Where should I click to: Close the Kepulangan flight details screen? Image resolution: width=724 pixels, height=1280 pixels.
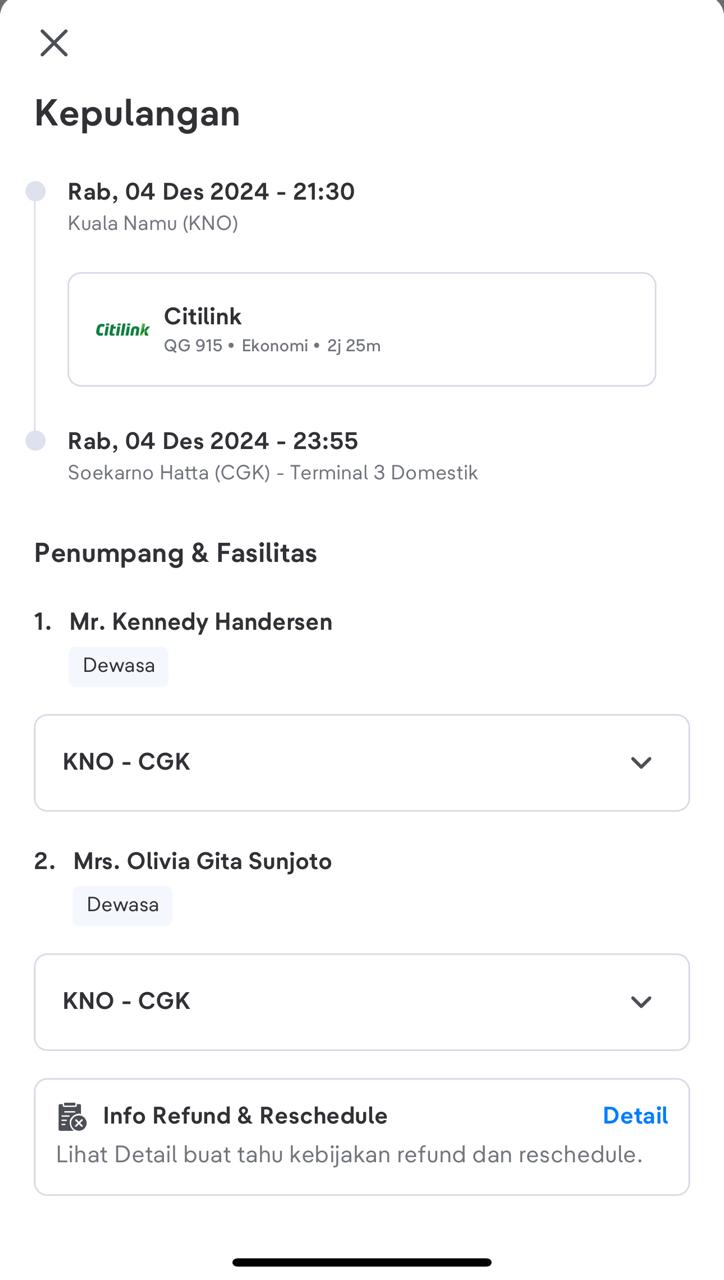pos(54,43)
